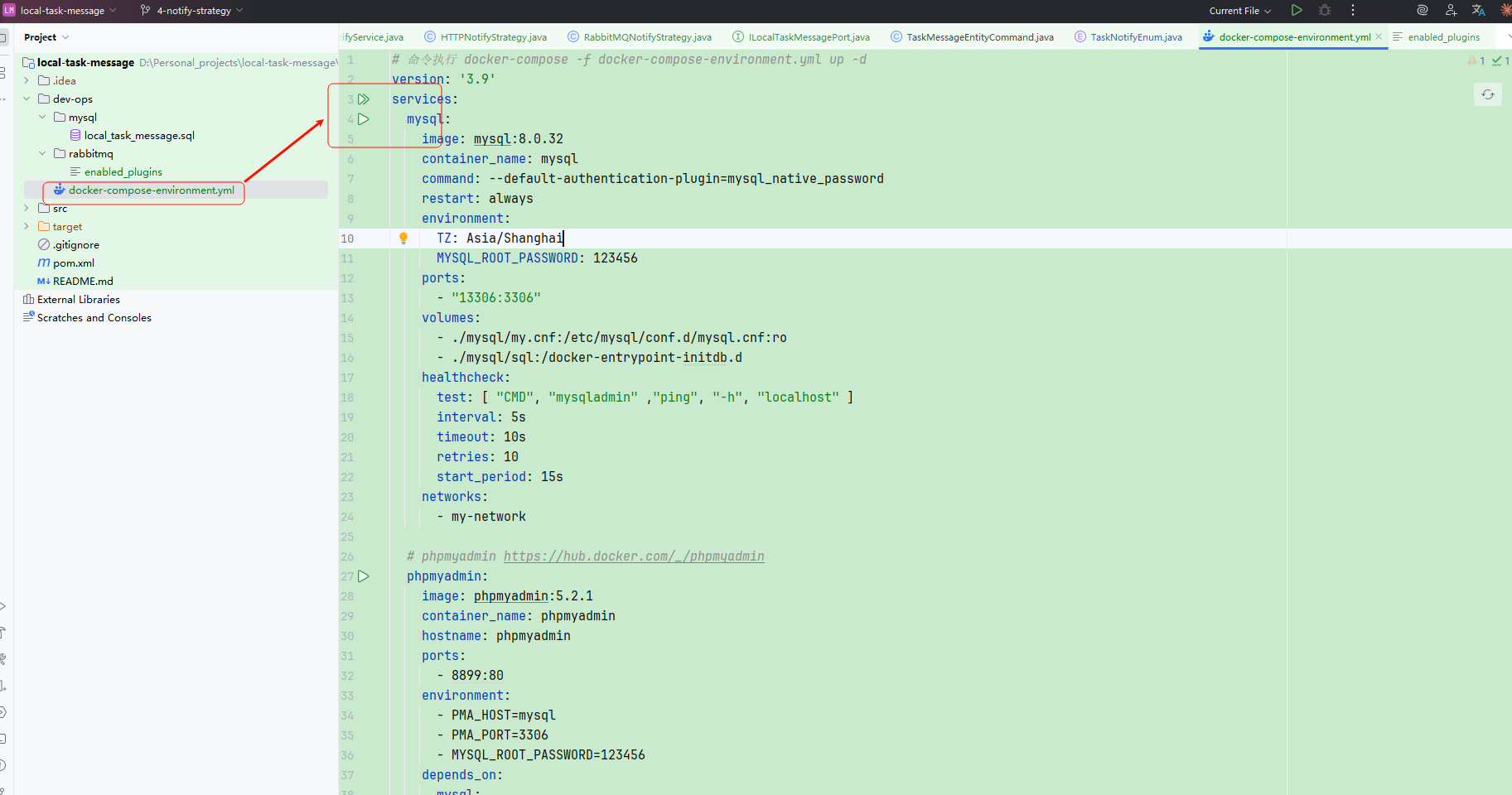Close the docker-compose-environment.yml tab
This screenshot has width=1512, height=795.
[1379, 36]
